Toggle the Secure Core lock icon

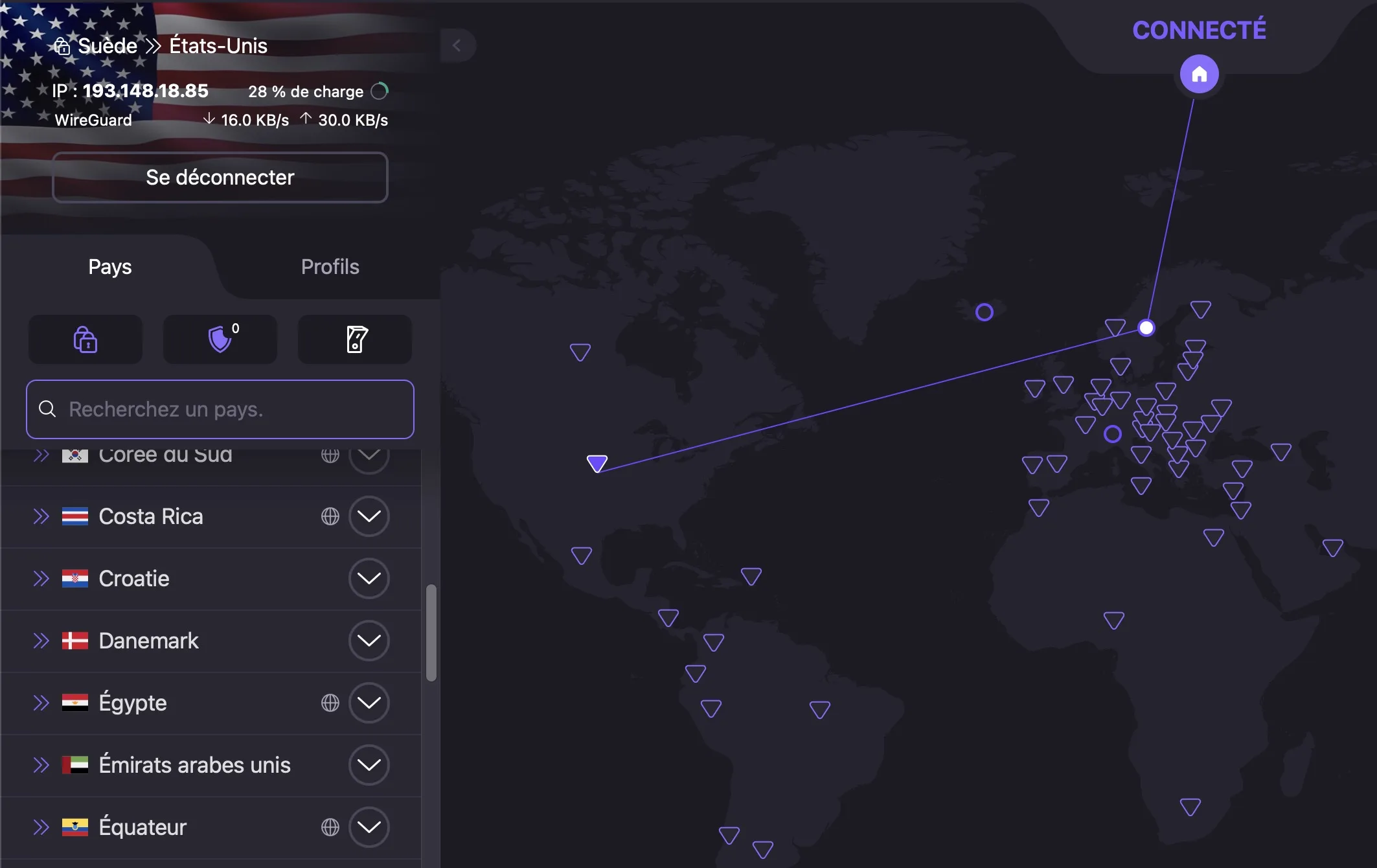click(x=85, y=339)
